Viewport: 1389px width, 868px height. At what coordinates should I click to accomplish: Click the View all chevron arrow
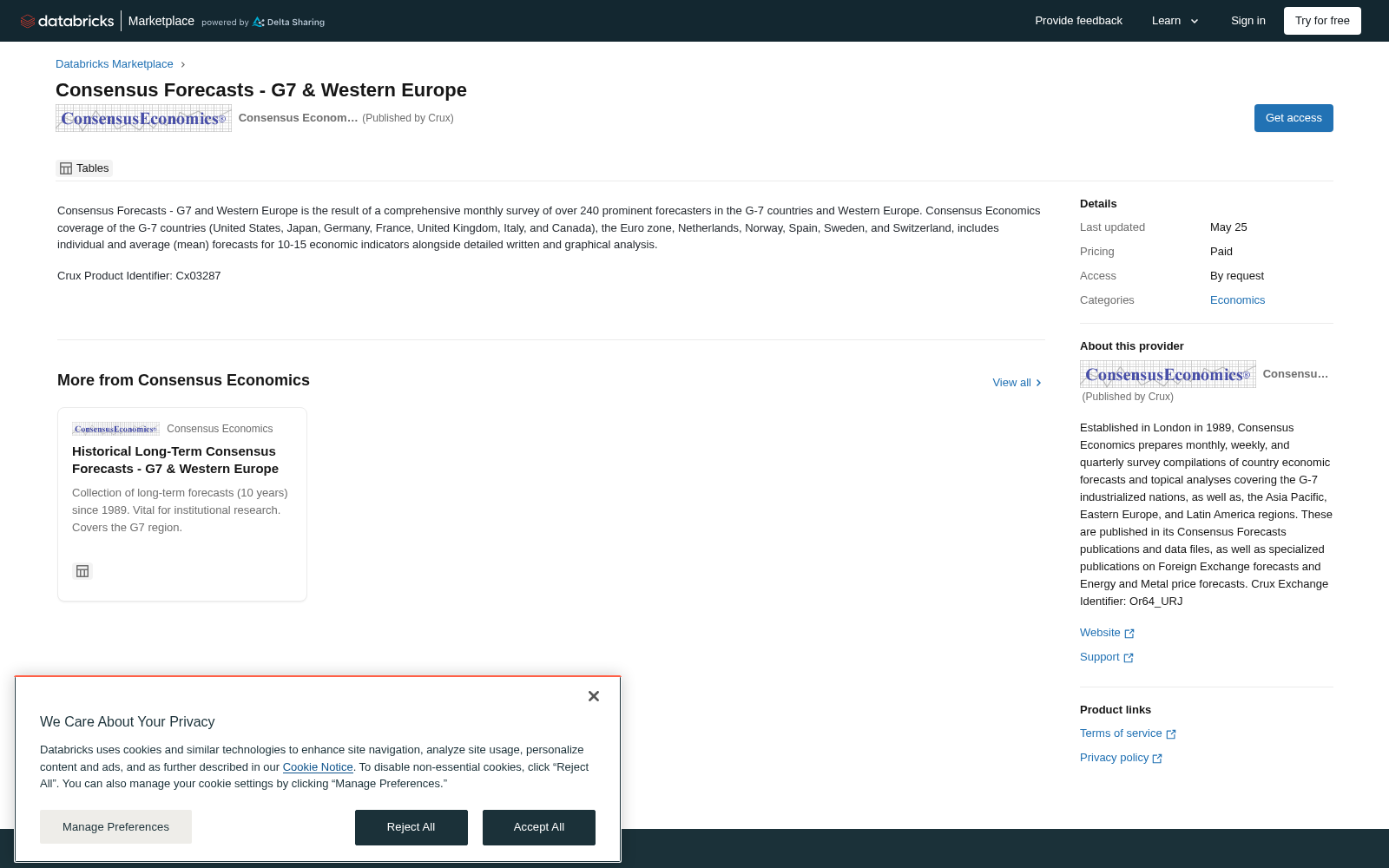[1038, 383]
